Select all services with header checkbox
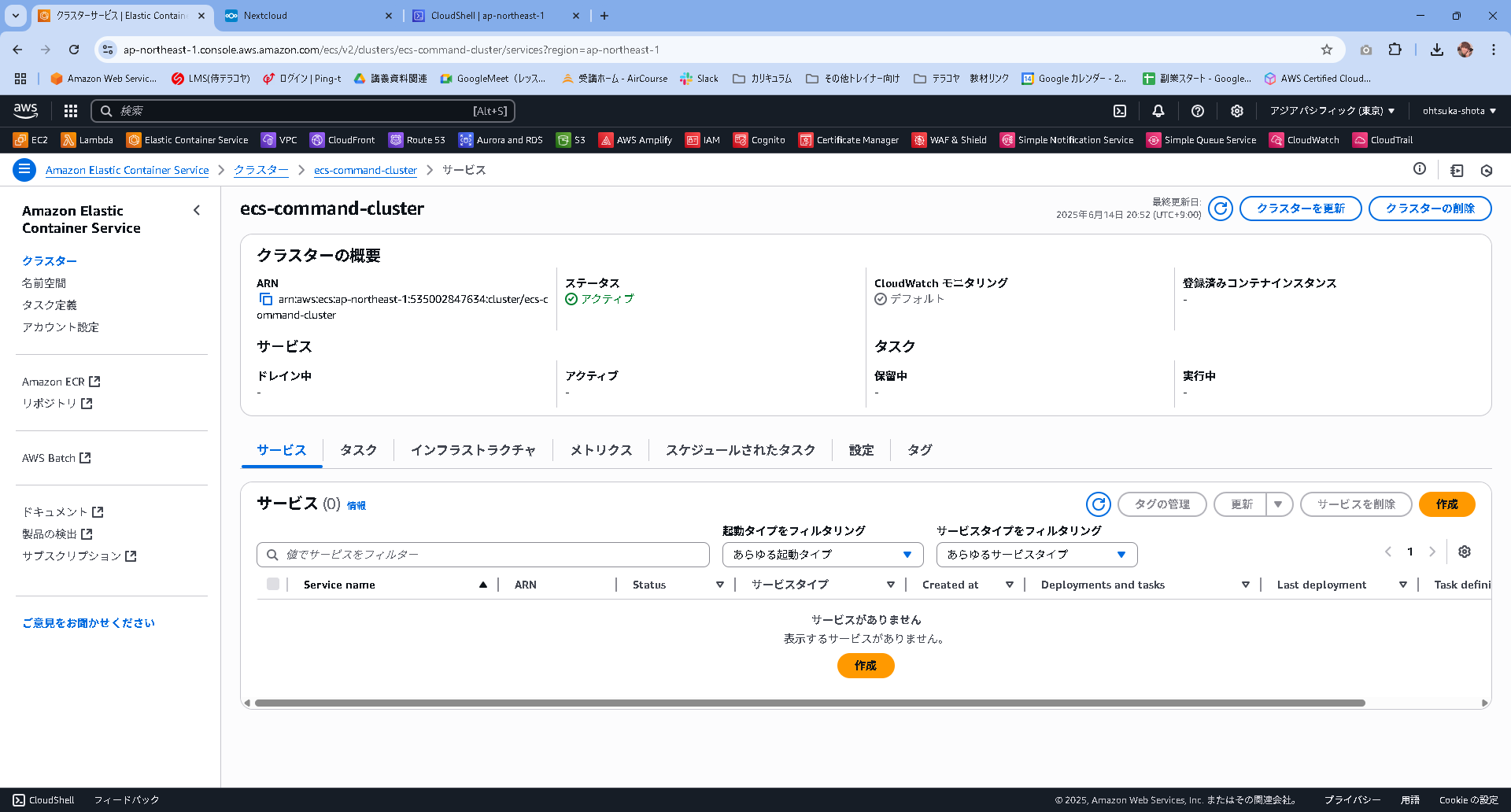Screen dimensions: 1511x812 [x=273, y=584]
